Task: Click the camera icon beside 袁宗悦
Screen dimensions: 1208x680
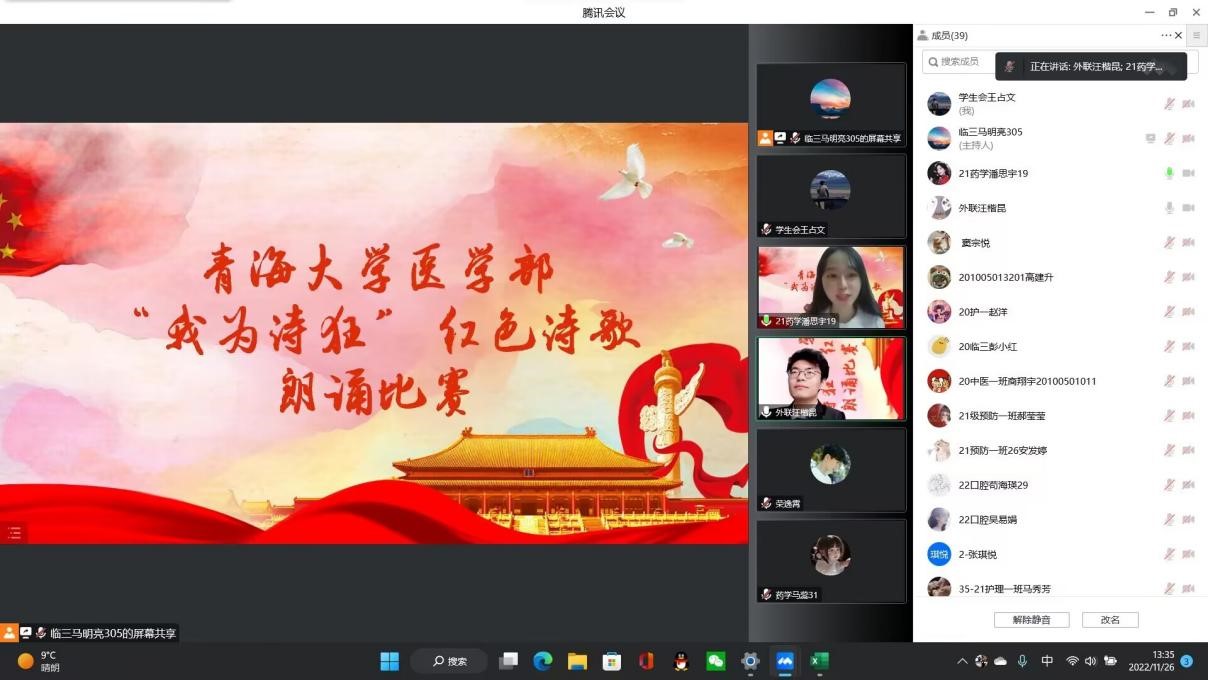Action: (1188, 242)
